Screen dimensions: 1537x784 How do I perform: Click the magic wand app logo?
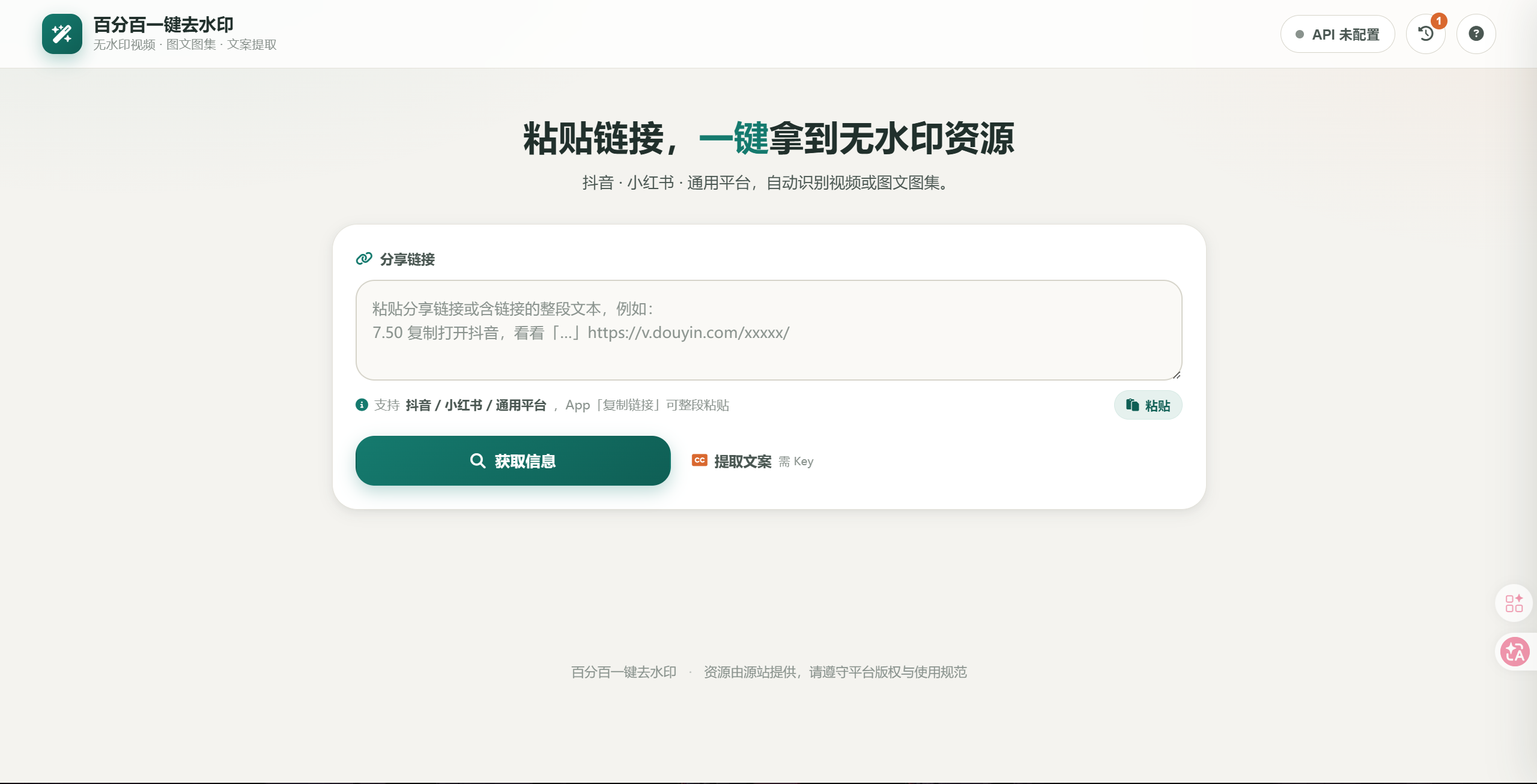[62, 34]
